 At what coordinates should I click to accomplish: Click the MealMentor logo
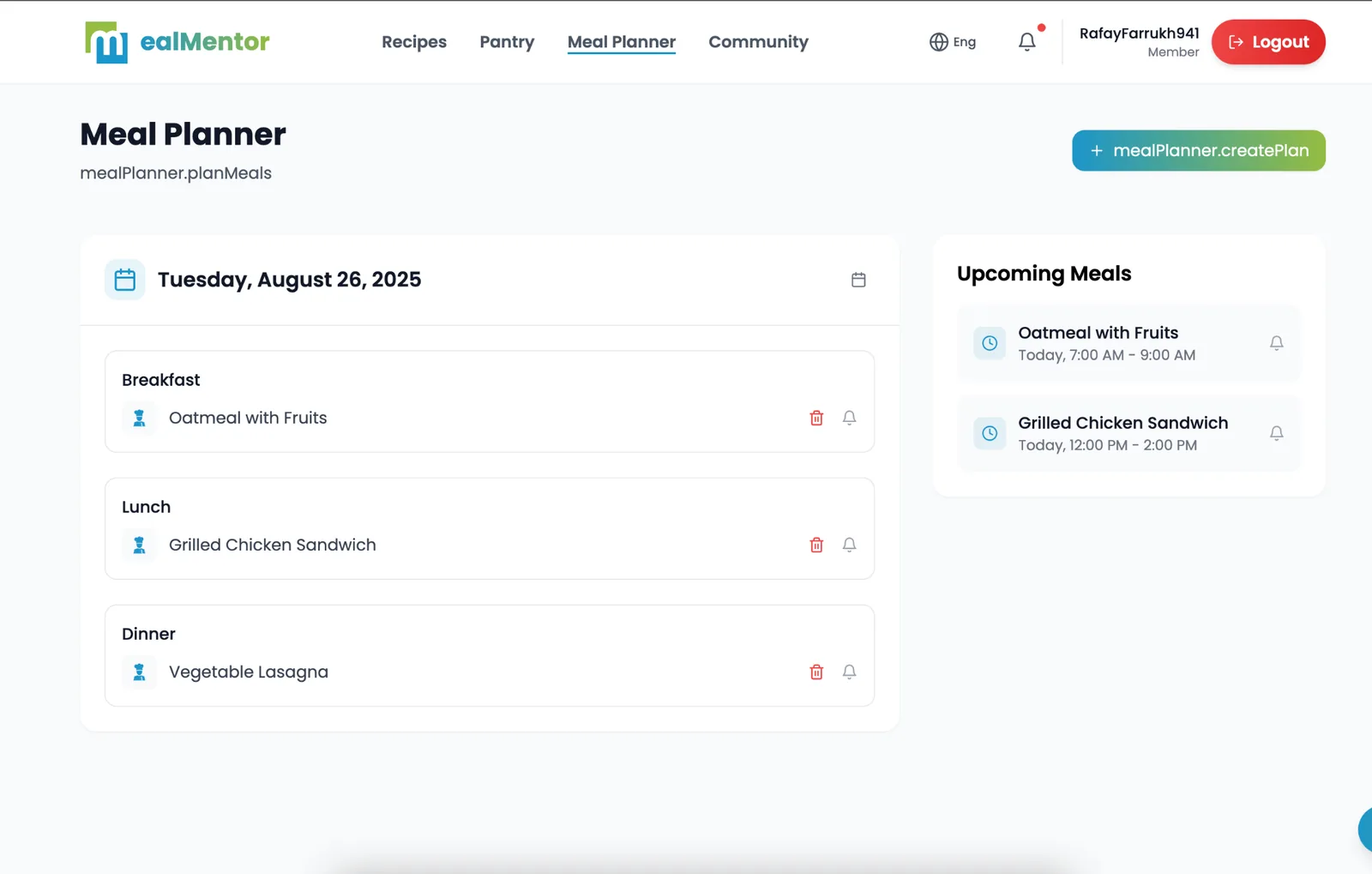pos(178,42)
